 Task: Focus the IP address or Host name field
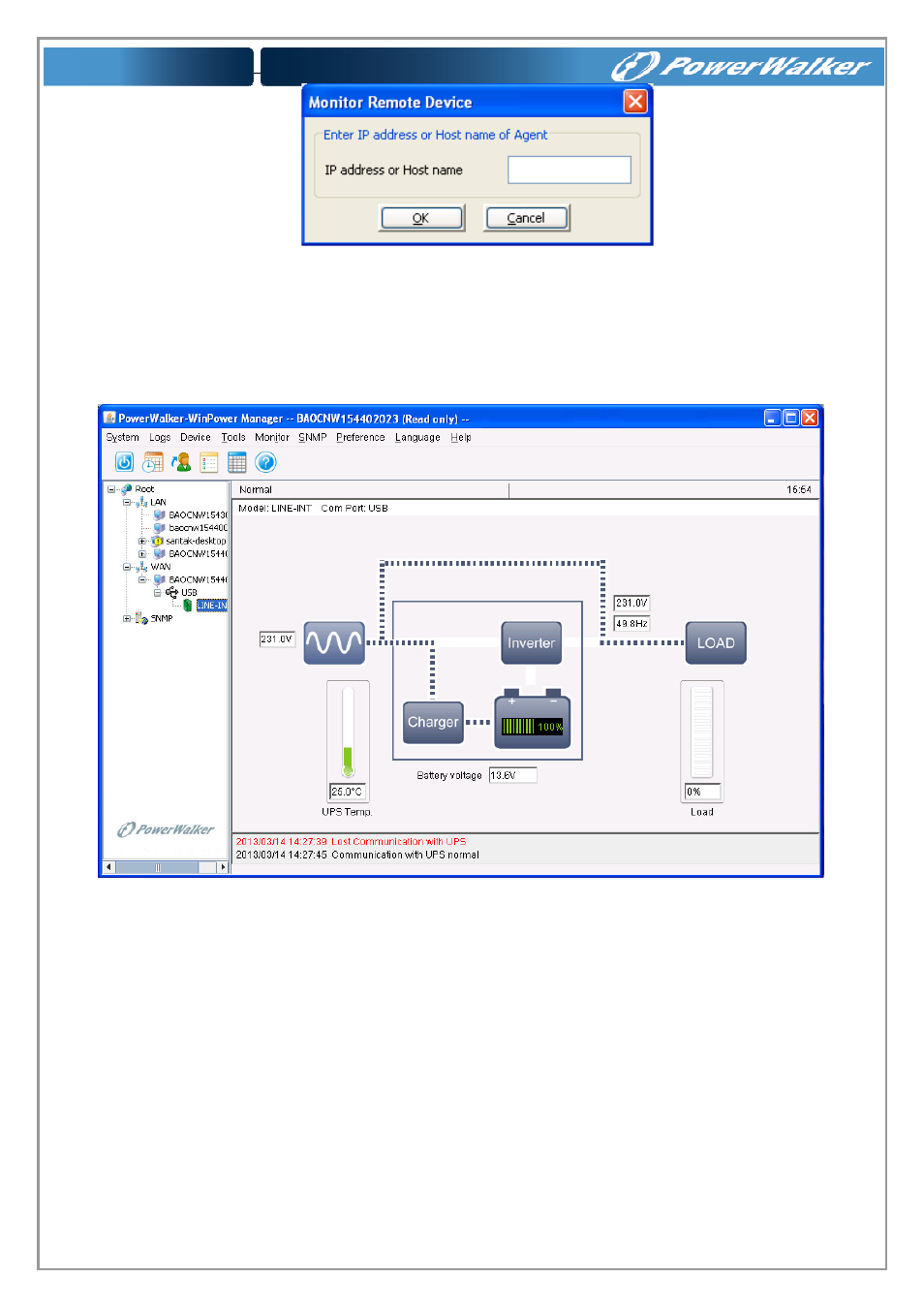(570, 170)
